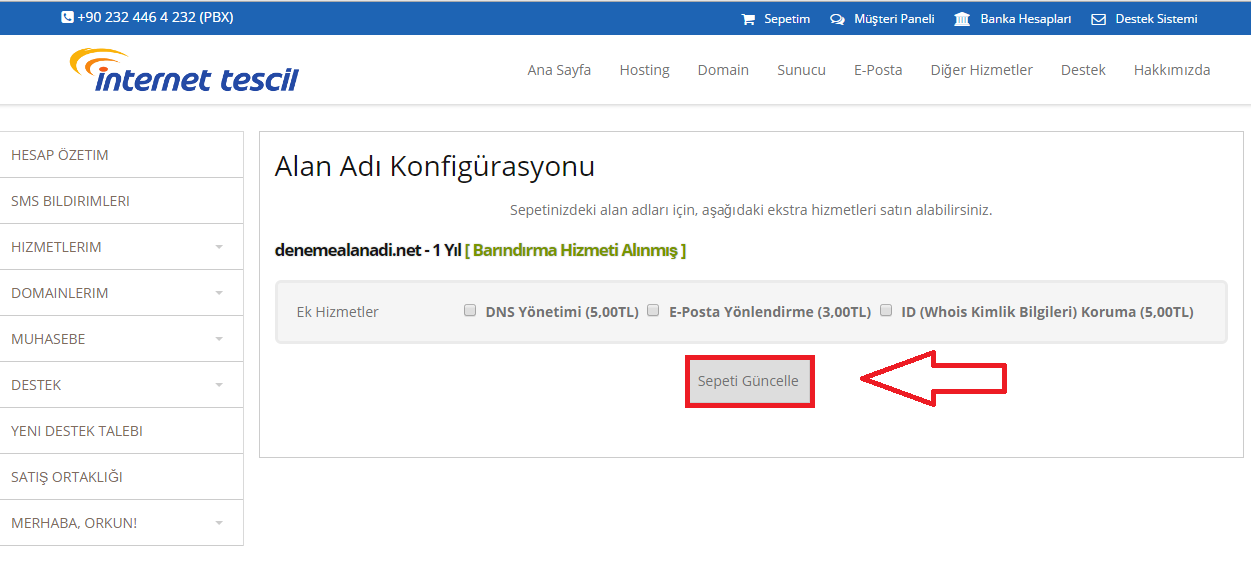This screenshot has width=1251, height=569.
Task: Expand the MERHABA, ORKUN! dropdown arrow
Action: coord(219,523)
